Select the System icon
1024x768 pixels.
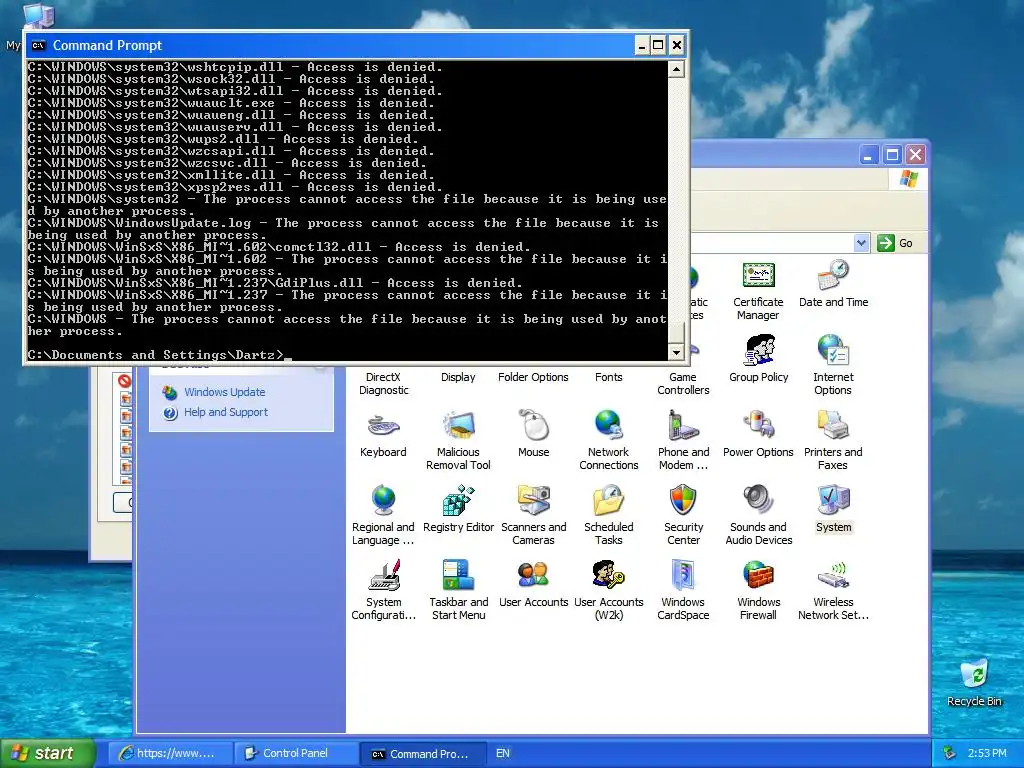833,501
